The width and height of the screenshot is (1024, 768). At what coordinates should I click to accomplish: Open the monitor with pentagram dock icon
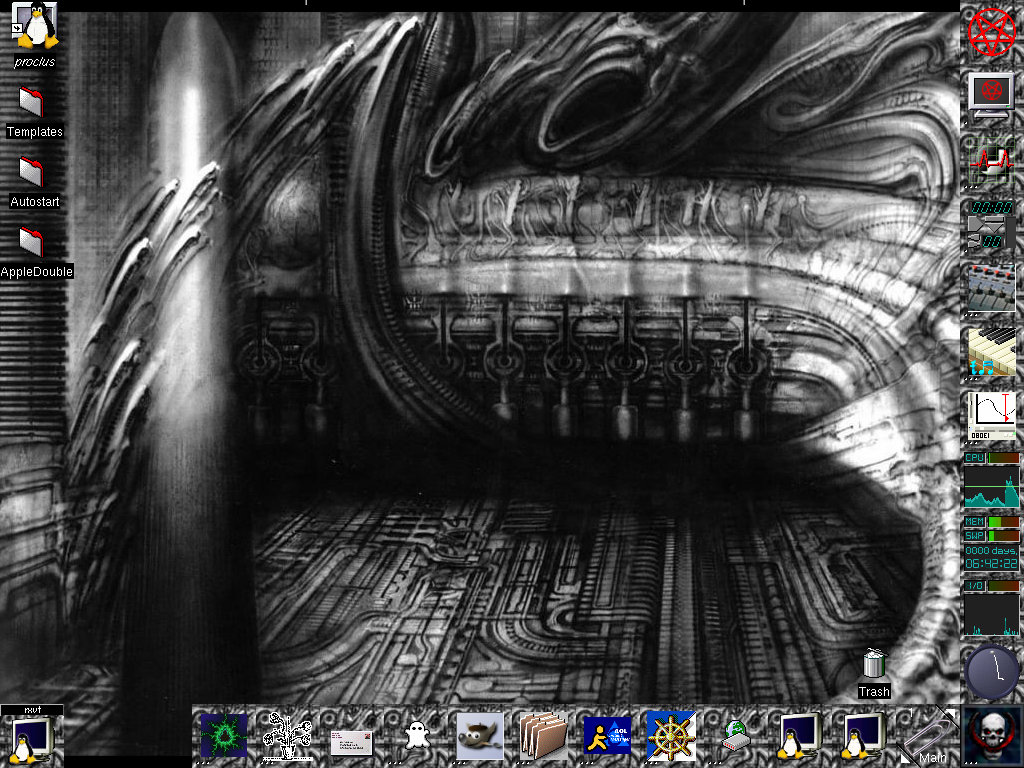point(991,96)
